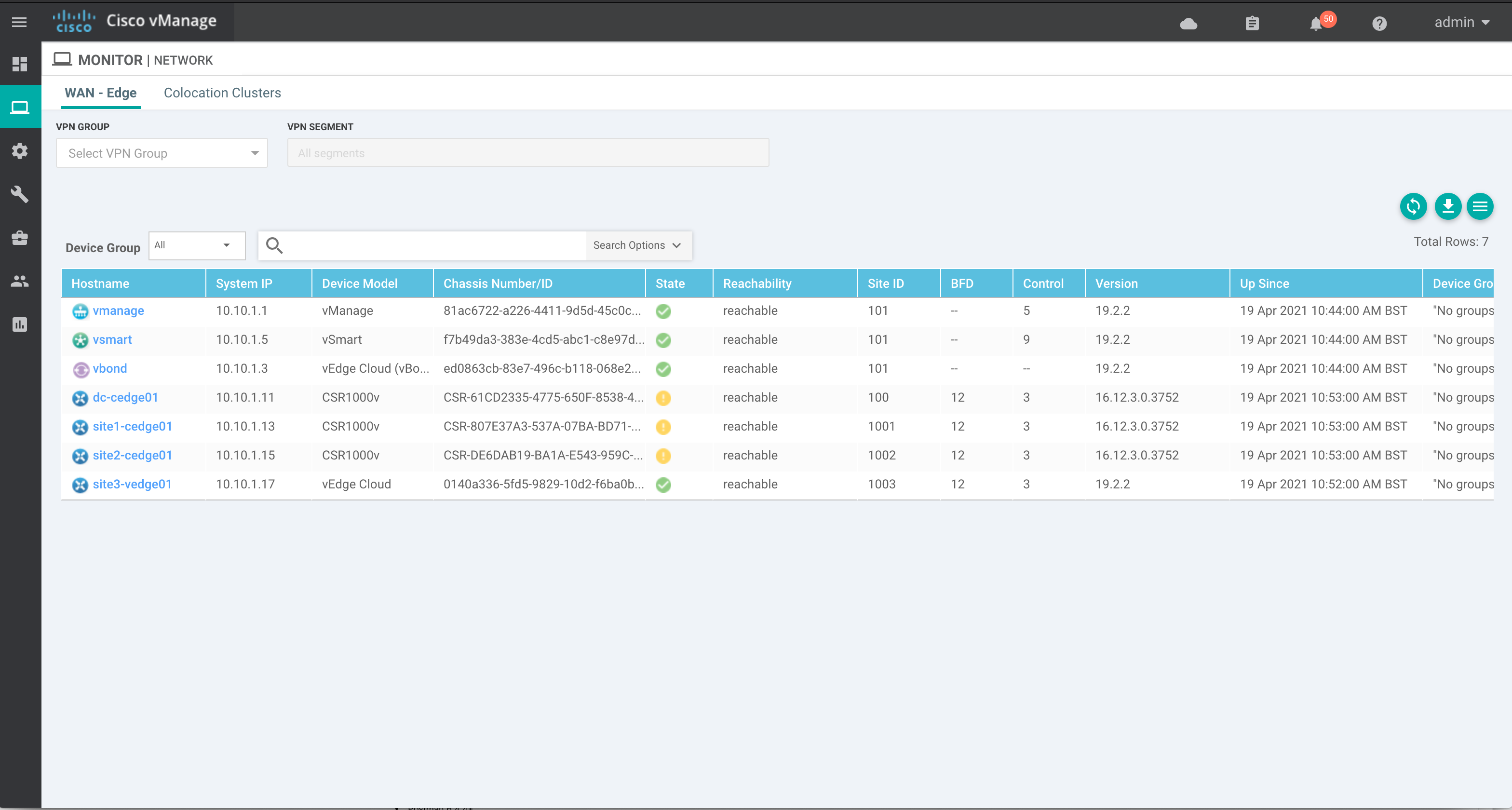Open the hamburger navigation menu
Viewport: 1512px width, 810px height.
pos(19,22)
